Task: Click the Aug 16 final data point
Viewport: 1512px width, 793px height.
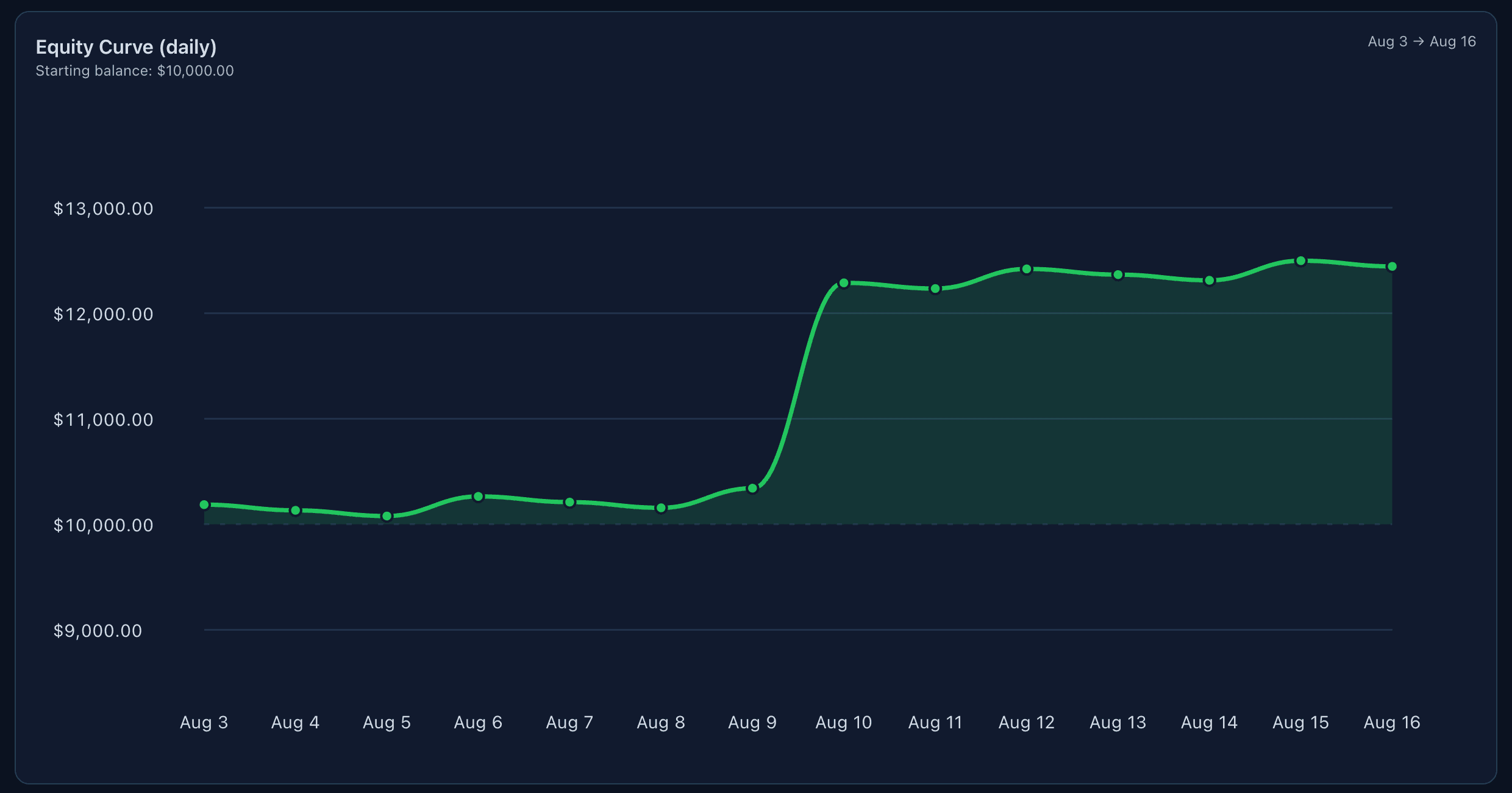Action: click(1392, 267)
